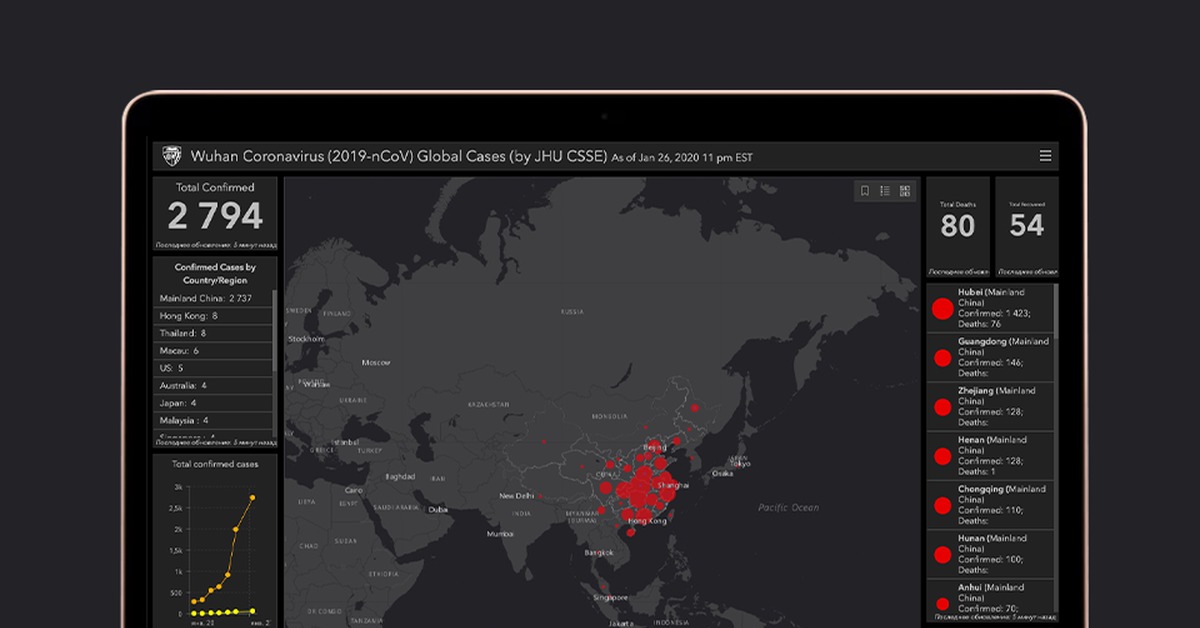The width and height of the screenshot is (1200, 628).
Task: Click the Hunan province entry
Action: point(1002,554)
